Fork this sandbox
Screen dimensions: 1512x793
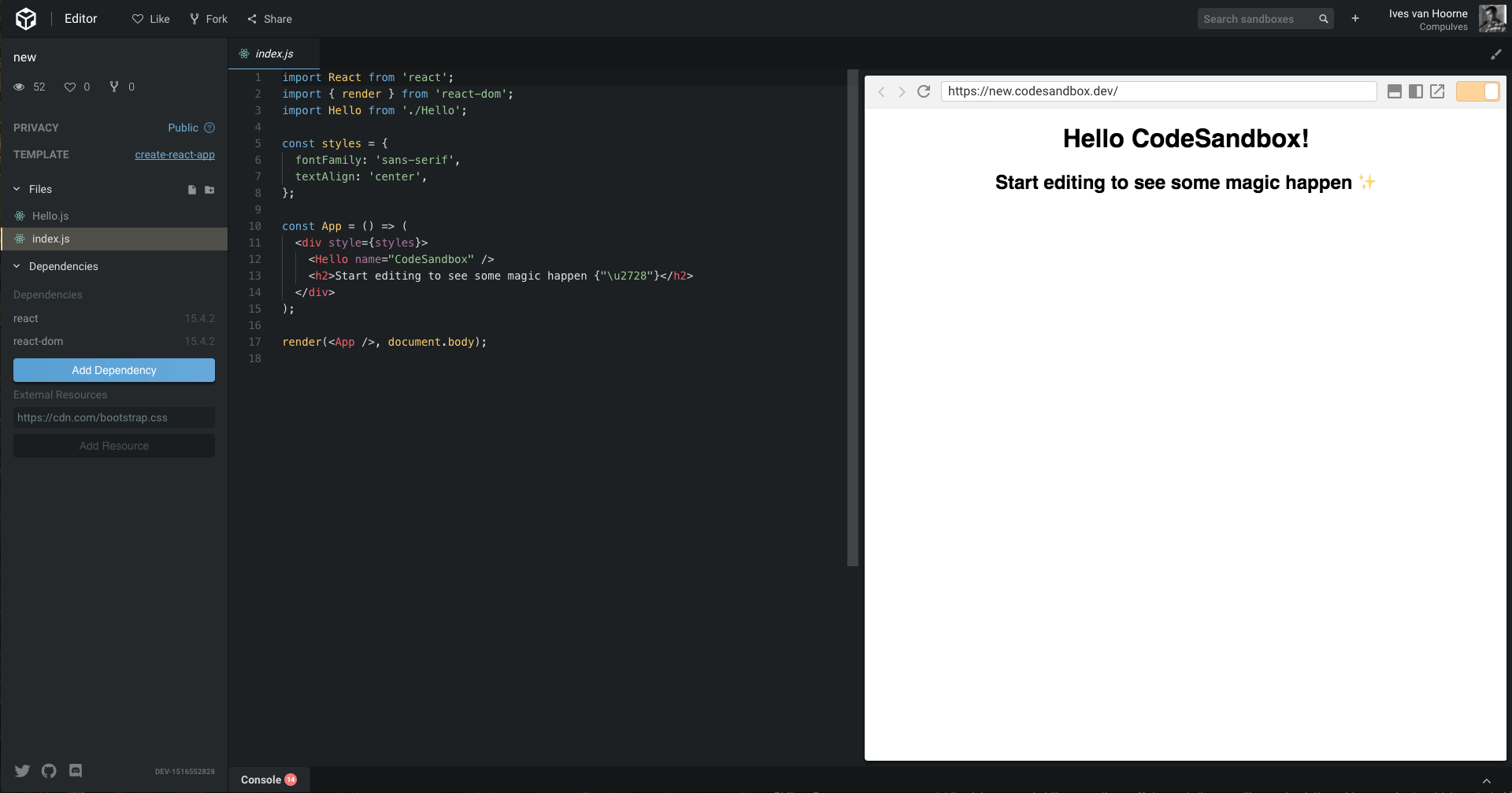tap(209, 19)
